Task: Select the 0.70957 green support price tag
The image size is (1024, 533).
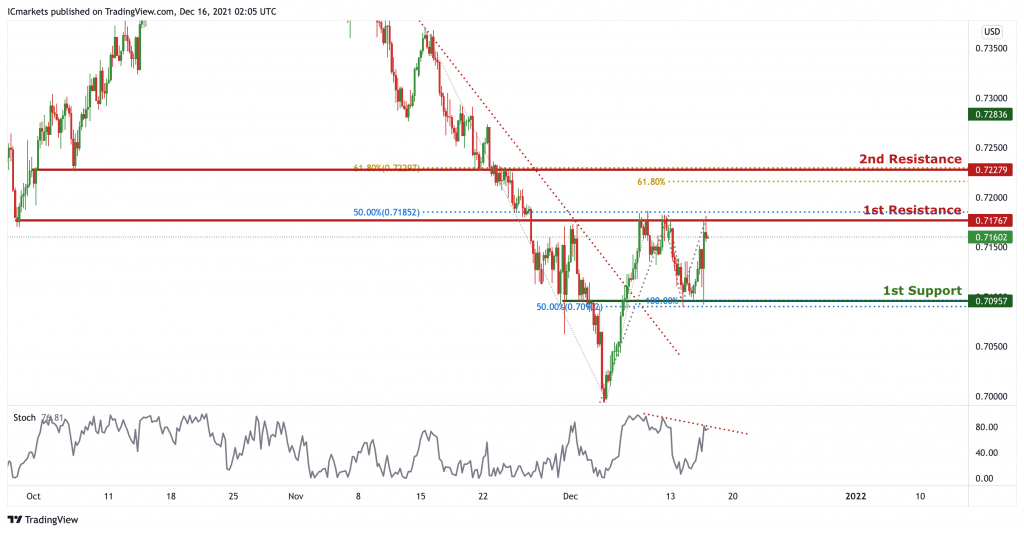Action: [991, 301]
